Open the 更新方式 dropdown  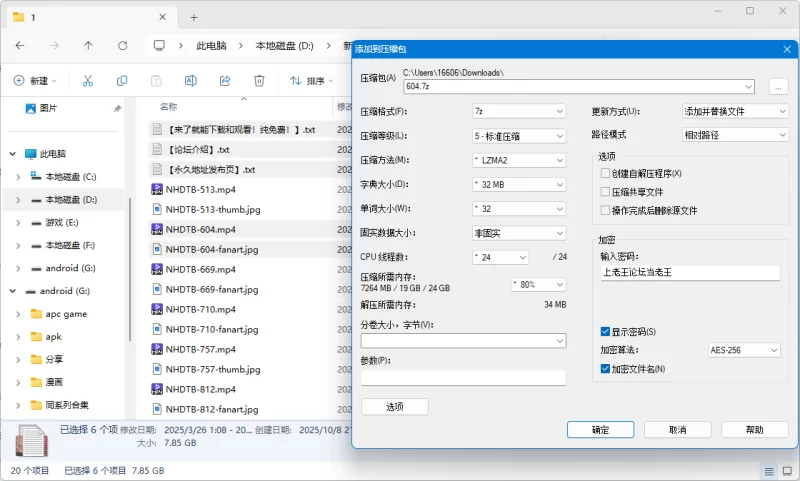(735, 111)
